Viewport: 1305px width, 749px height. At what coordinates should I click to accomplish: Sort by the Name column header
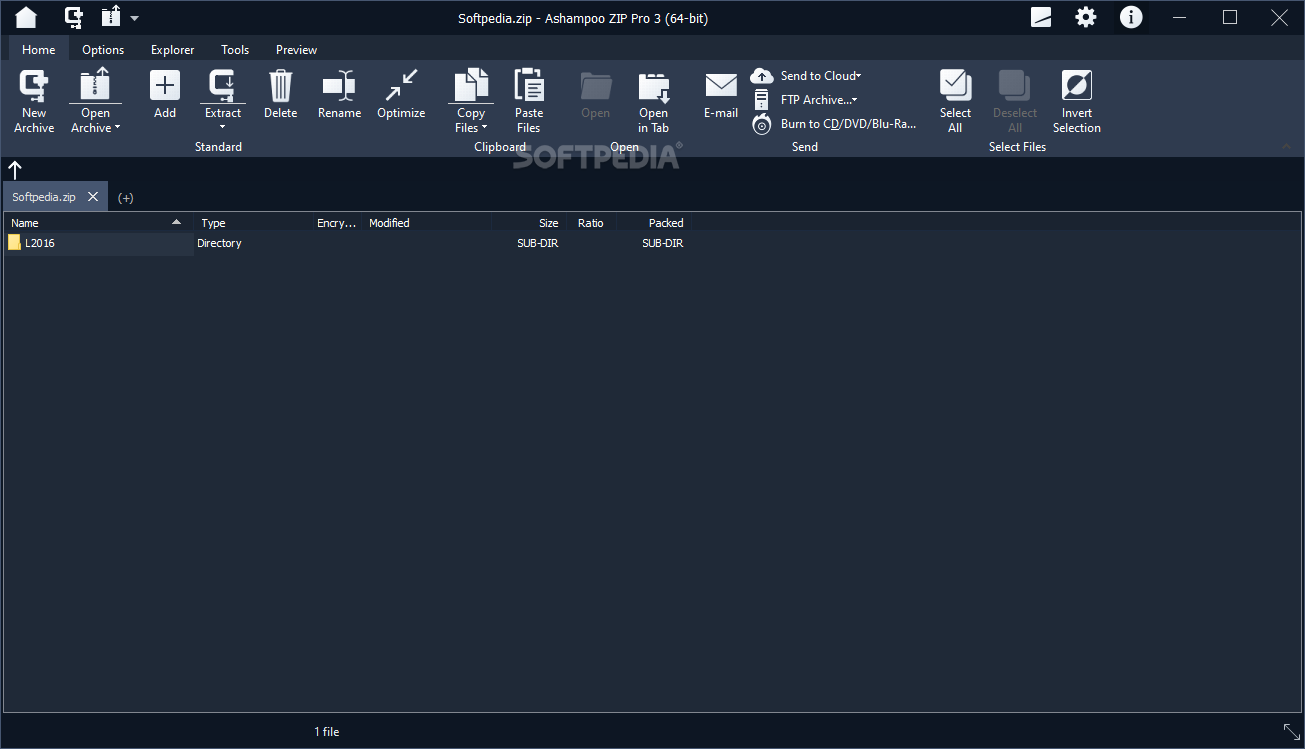tap(98, 223)
